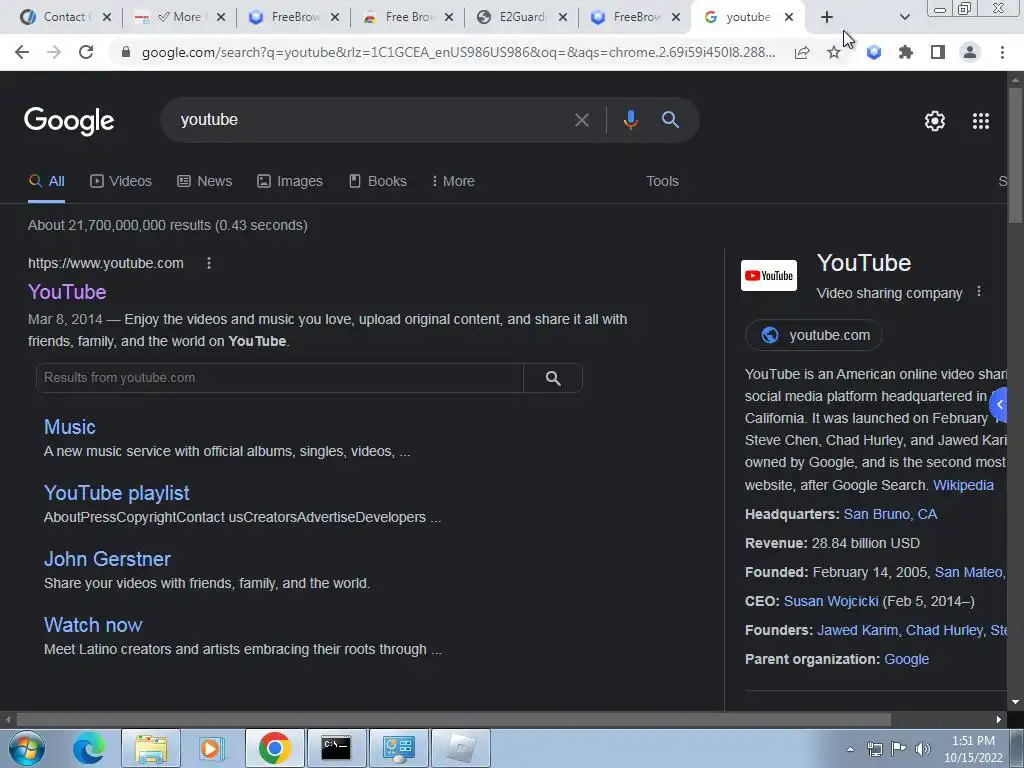Viewport: 1024px width, 768px height.
Task: Expand the blue side arrow button
Action: 999,405
